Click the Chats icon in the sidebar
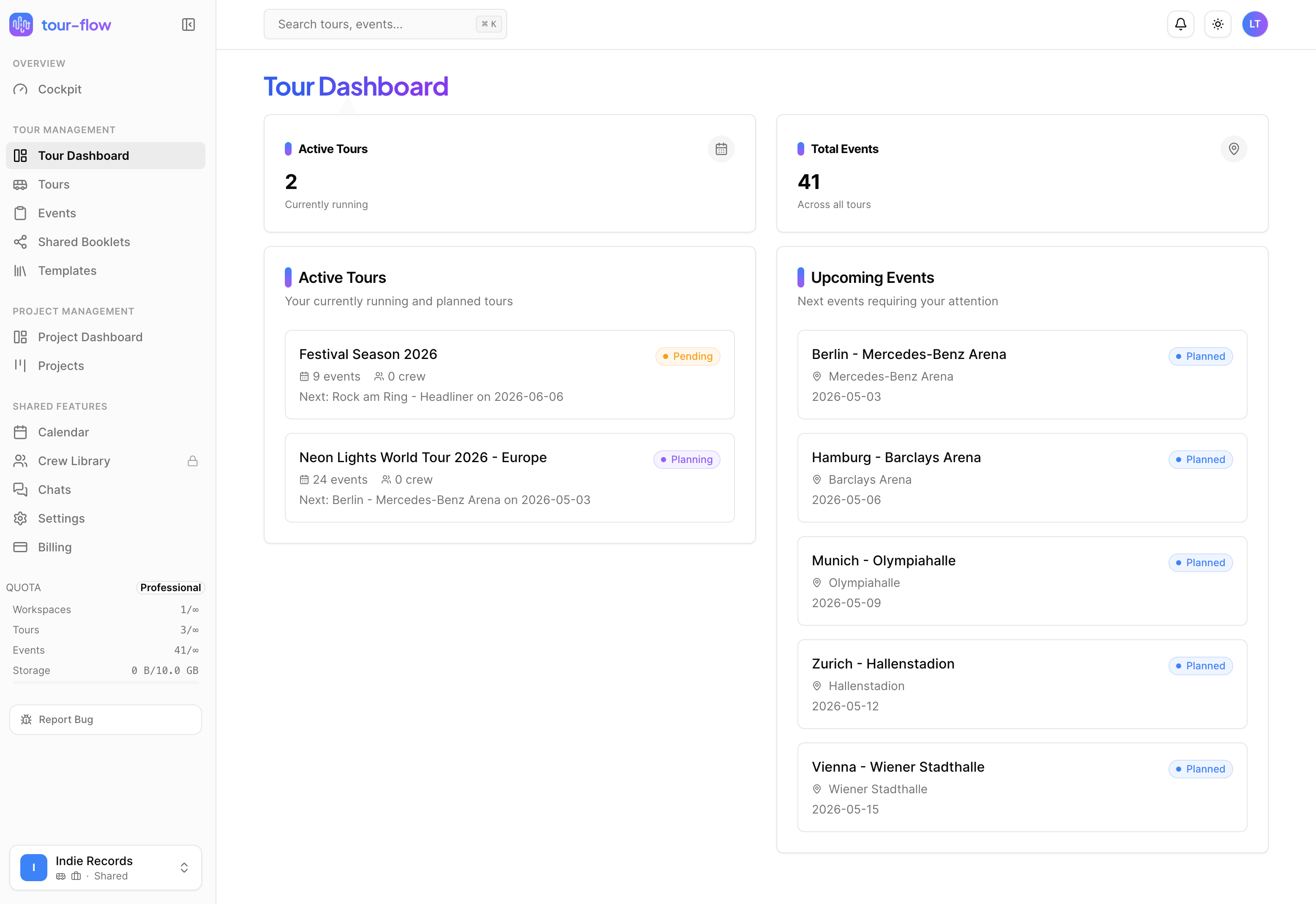The image size is (1316, 904). click(x=20, y=489)
